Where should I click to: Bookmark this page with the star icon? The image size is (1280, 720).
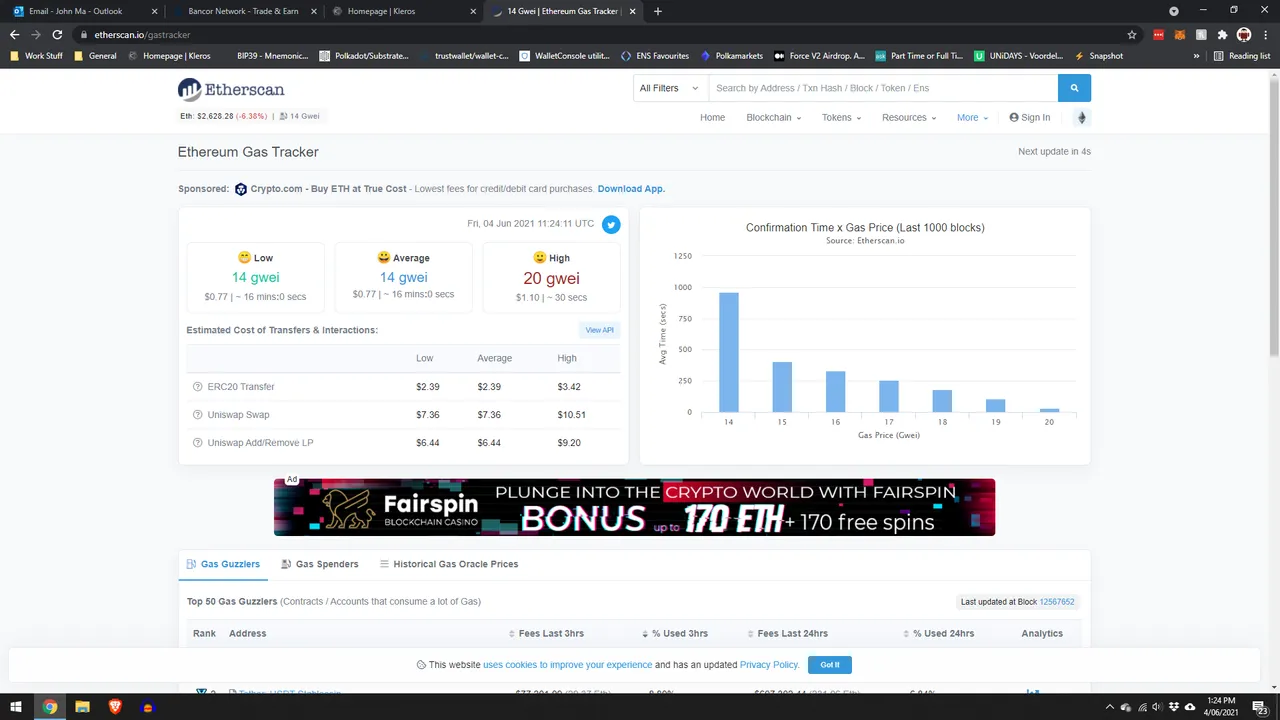(x=1132, y=35)
